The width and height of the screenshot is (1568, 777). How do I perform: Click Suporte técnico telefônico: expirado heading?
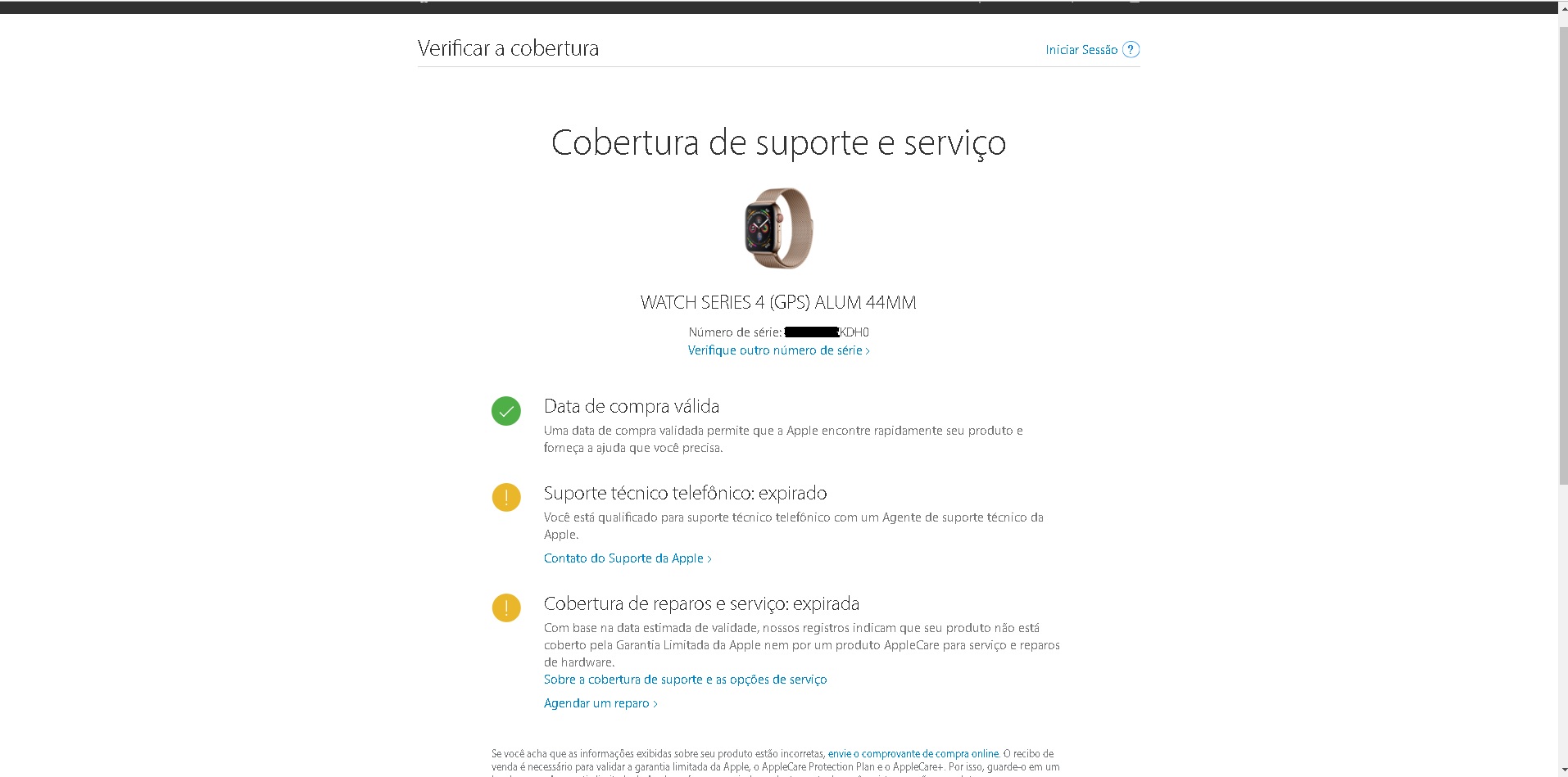pyautogui.click(x=686, y=494)
